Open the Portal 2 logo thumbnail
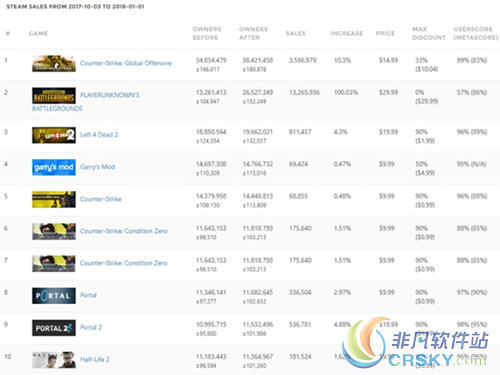The width and height of the screenshot is (500, 375). pos(54,328)
